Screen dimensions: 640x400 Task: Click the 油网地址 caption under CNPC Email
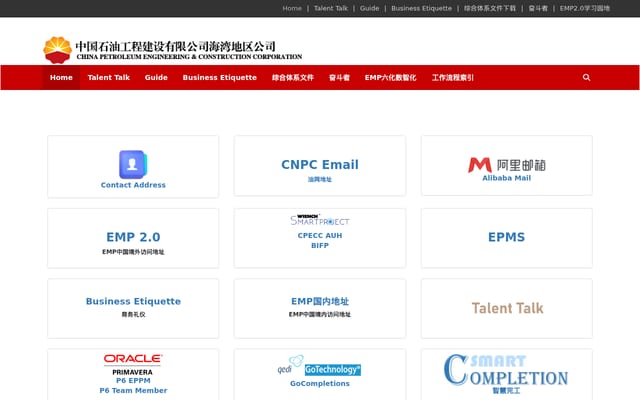(x=320, y=179)
